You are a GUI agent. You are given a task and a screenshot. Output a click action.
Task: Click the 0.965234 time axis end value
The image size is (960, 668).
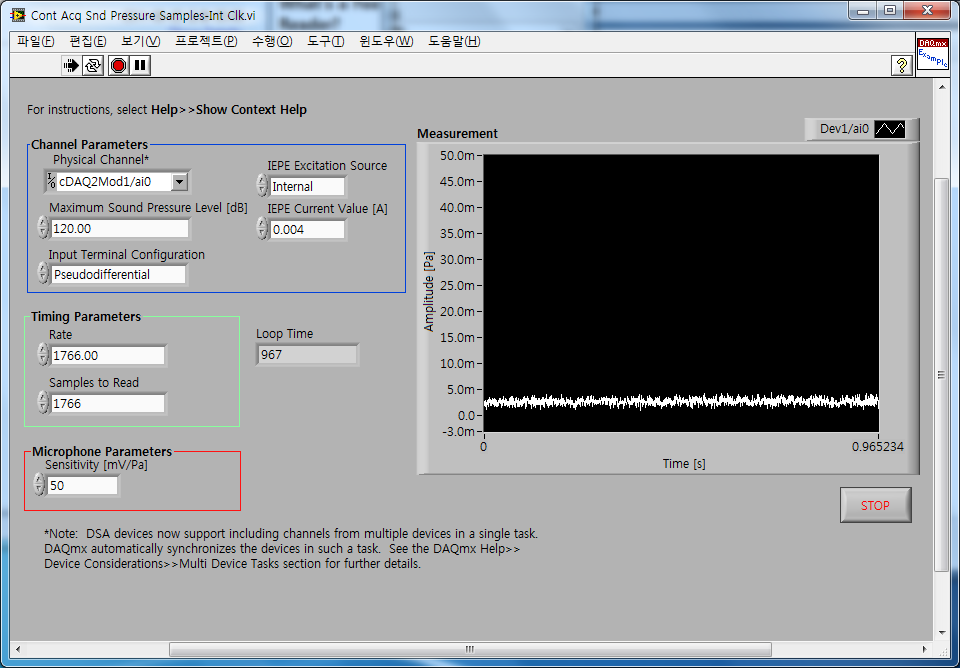tap(877, 446)
